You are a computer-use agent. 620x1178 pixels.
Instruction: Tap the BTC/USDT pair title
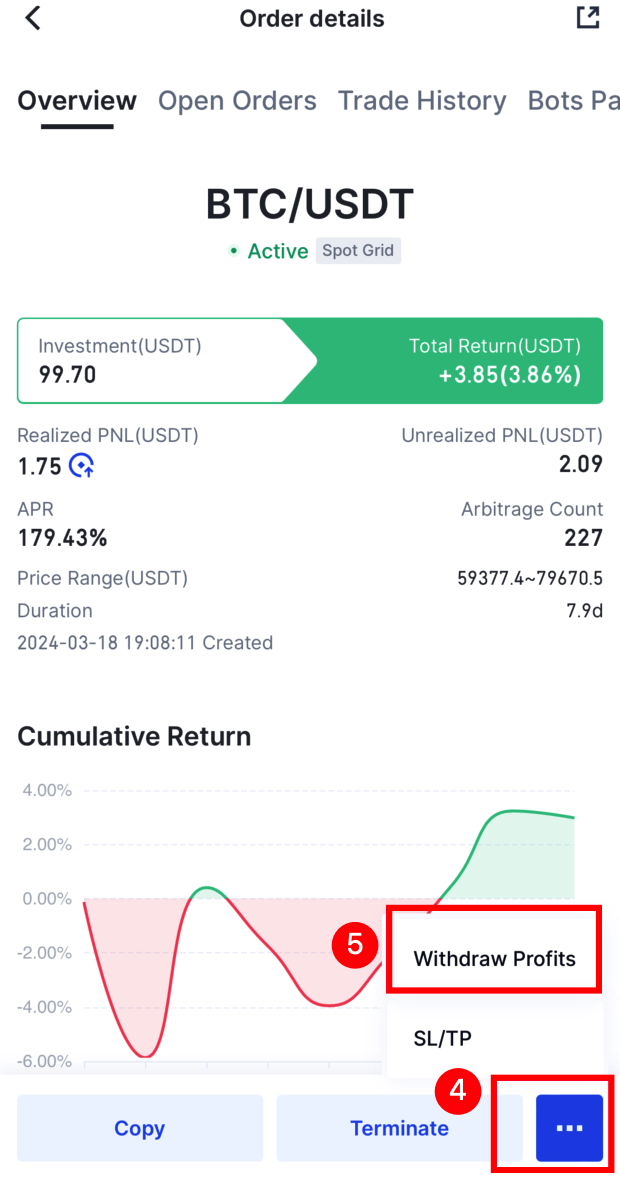(309, 205)
